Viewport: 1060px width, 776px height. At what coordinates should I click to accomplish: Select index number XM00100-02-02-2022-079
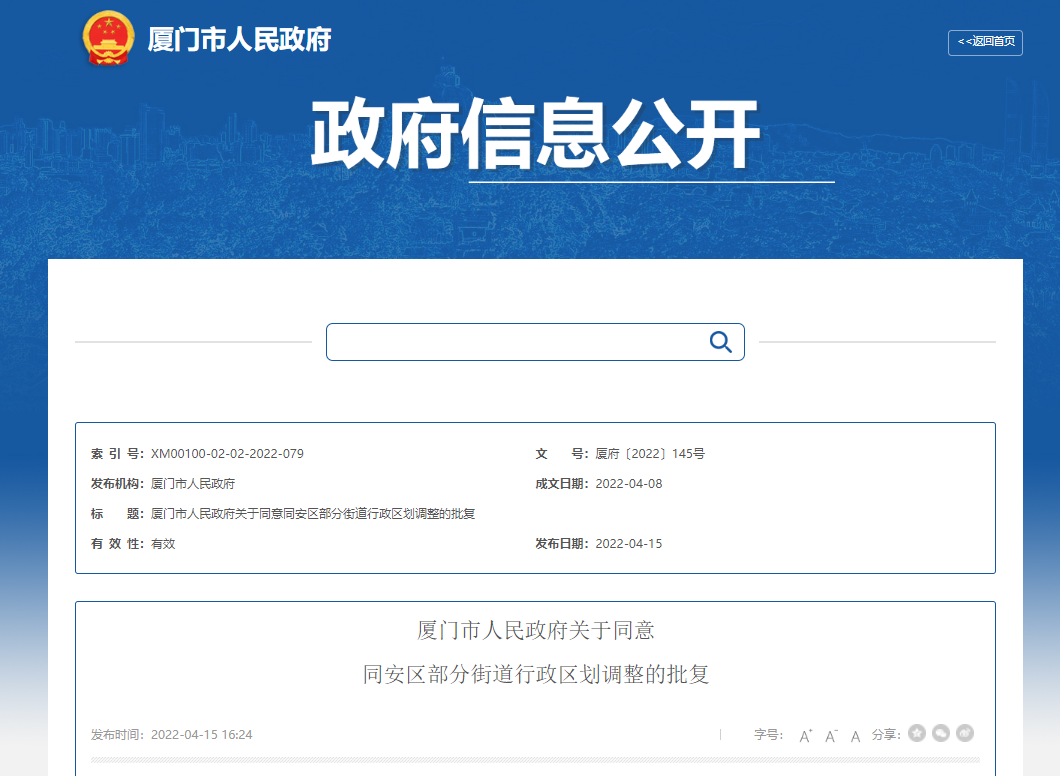tap(227, 454)
